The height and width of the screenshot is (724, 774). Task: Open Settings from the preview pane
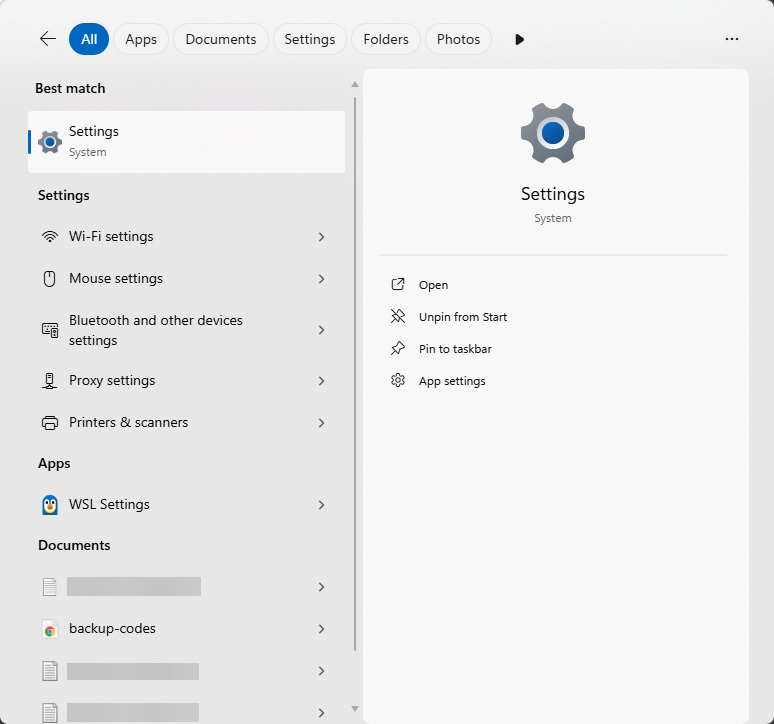tap(433, 285)
